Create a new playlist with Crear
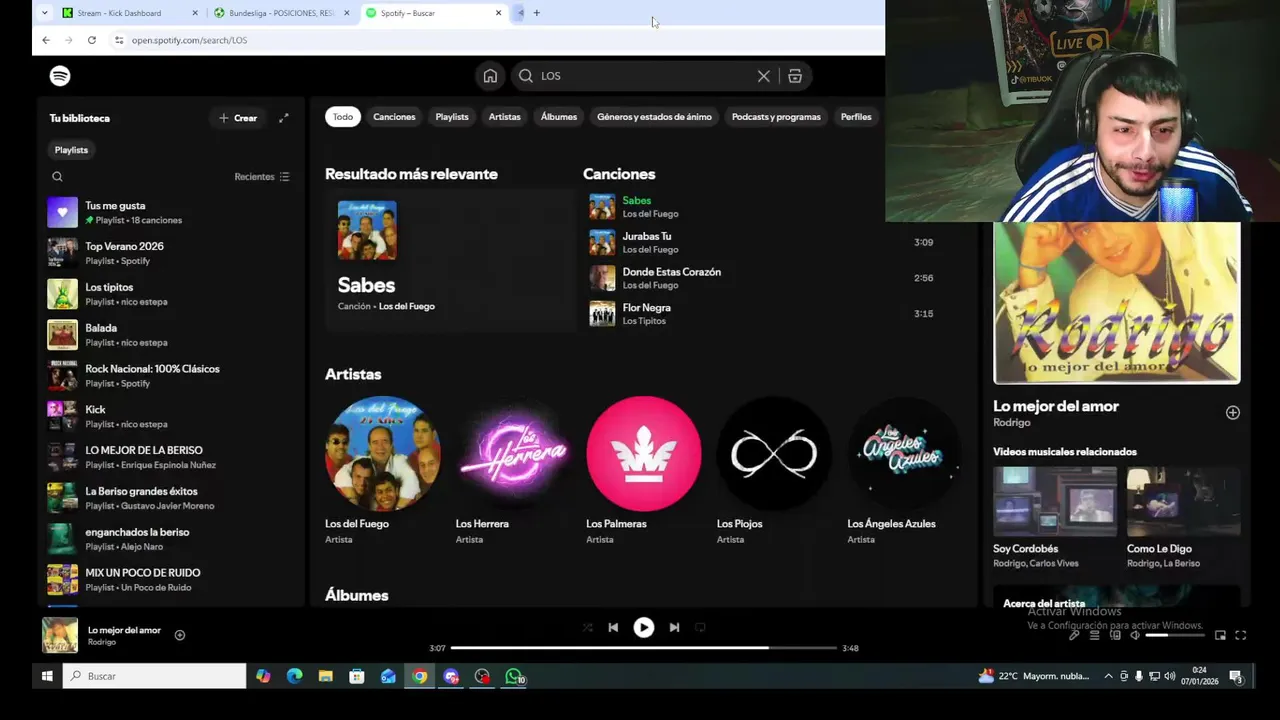 (x=238, y=118)
